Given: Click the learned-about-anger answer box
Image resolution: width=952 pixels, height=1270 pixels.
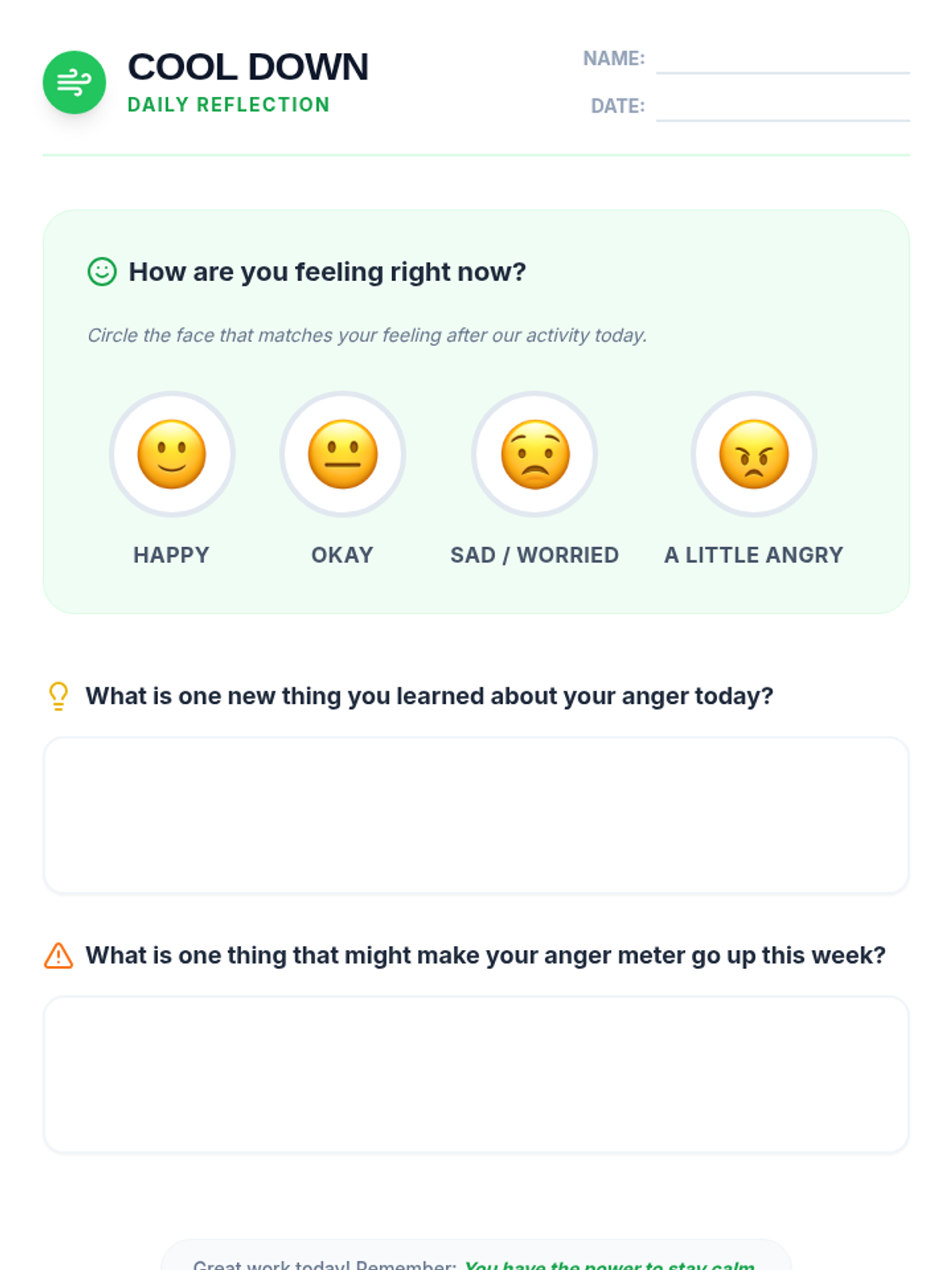Looking at the screenshot, I should (476, 815).
